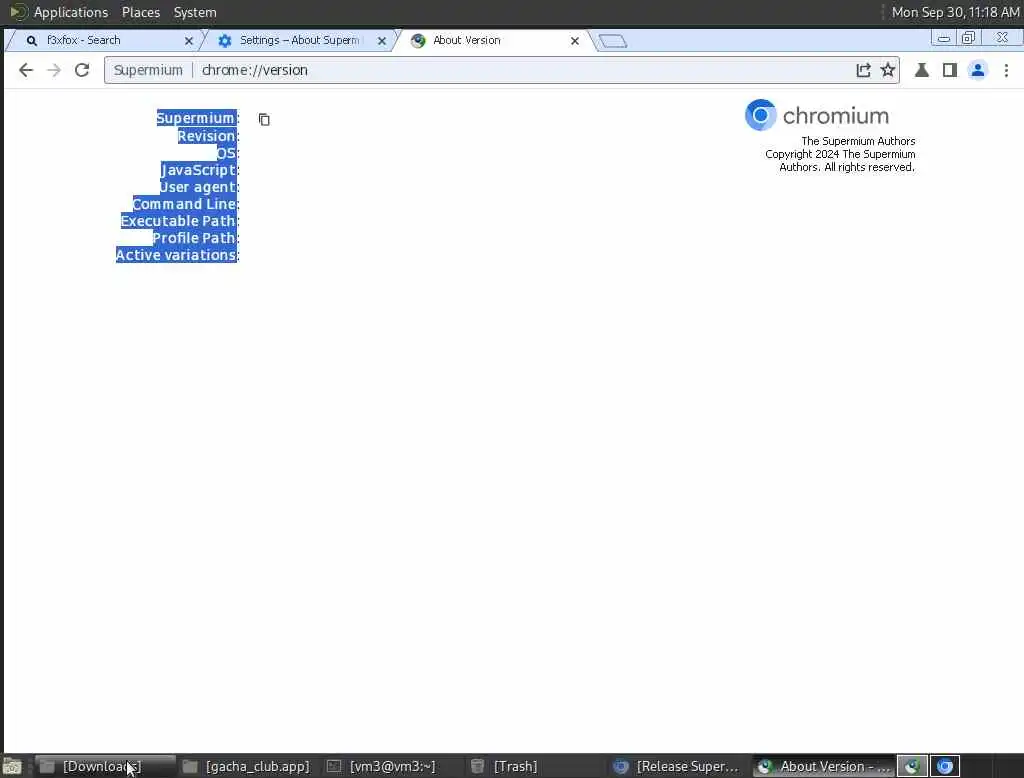1024x778 pixels.
Task: Switch to the Settings – About Supermium tab
Action: click(x=297, y=41)
